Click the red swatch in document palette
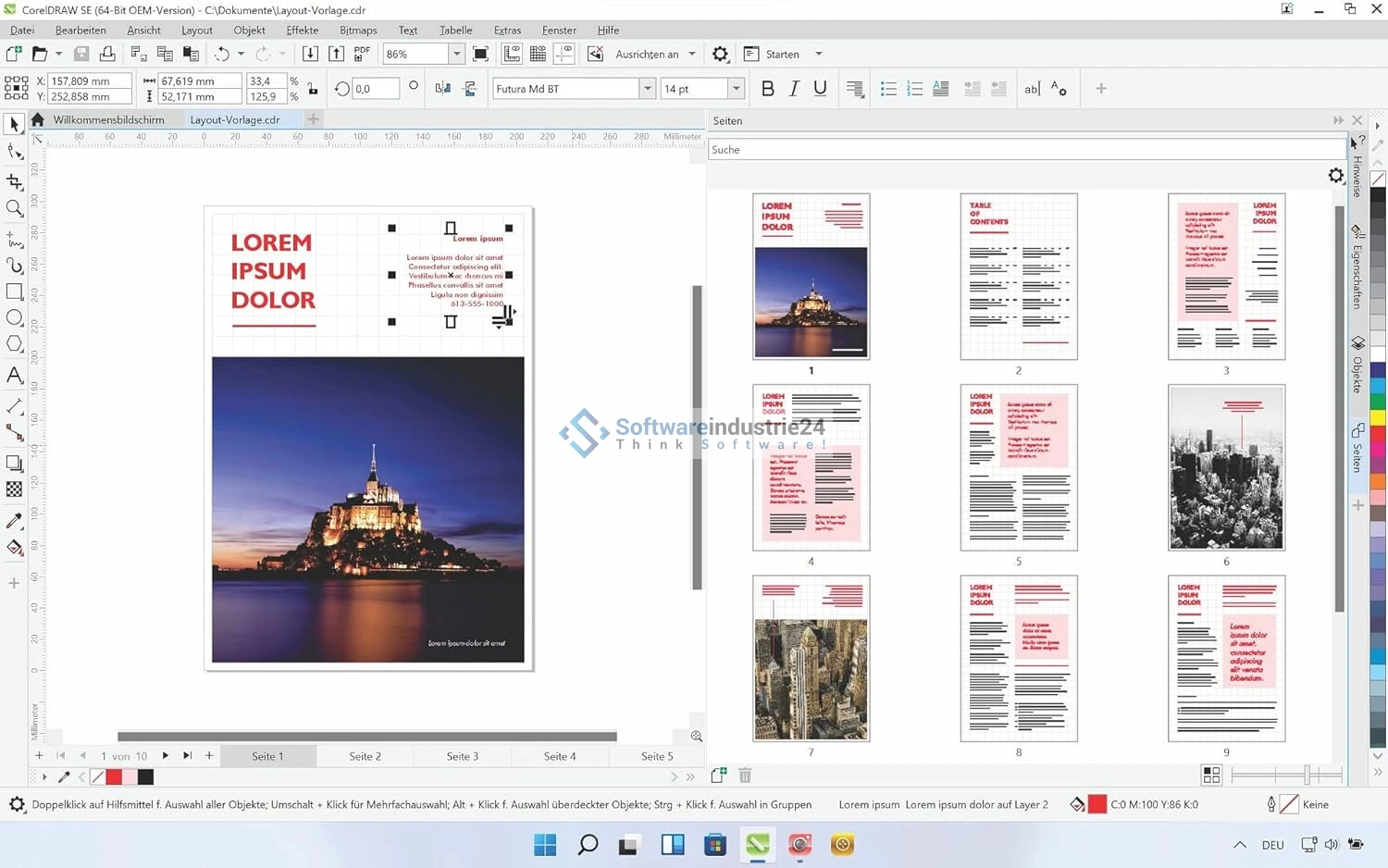The image size is (1388, 868). 114,777
